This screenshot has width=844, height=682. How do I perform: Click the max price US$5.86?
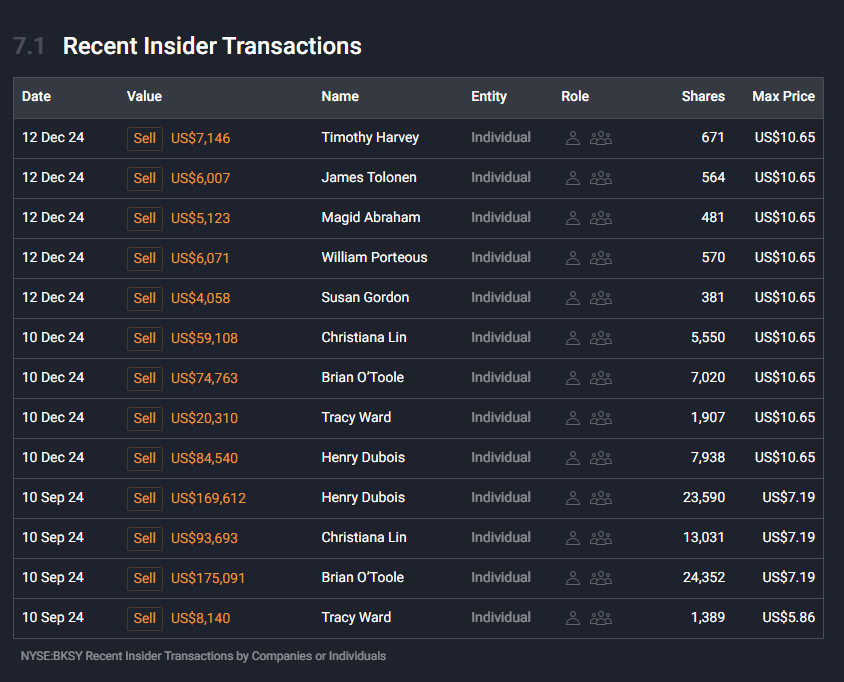tap(788, 618)
